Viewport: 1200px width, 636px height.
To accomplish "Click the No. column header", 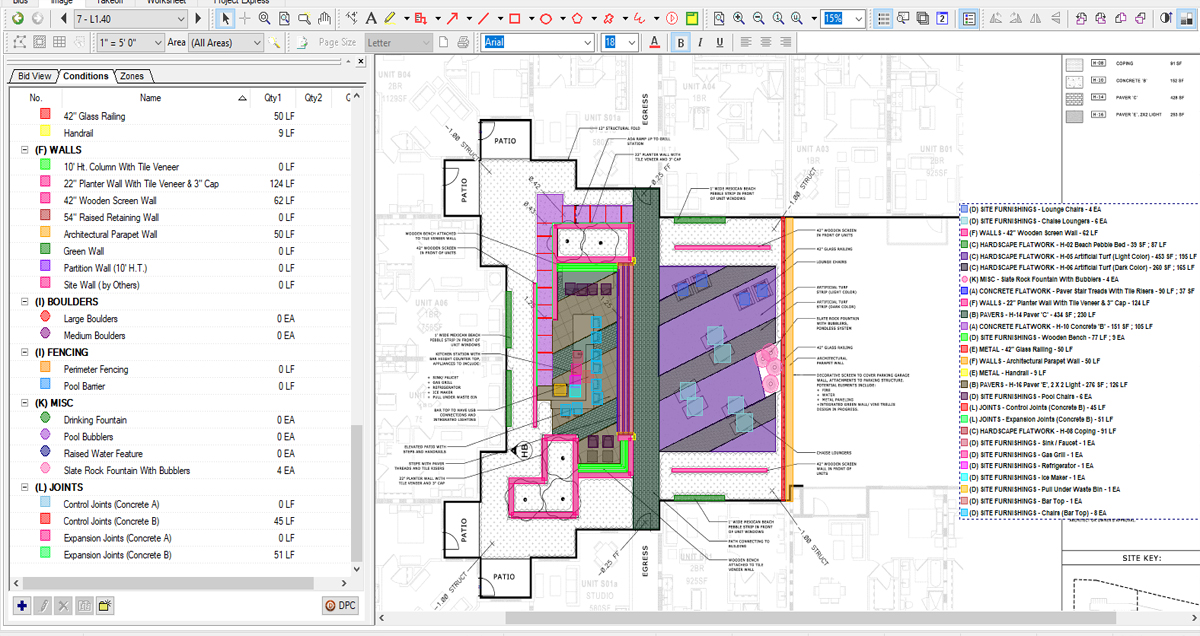I will (x=36, y=98).
